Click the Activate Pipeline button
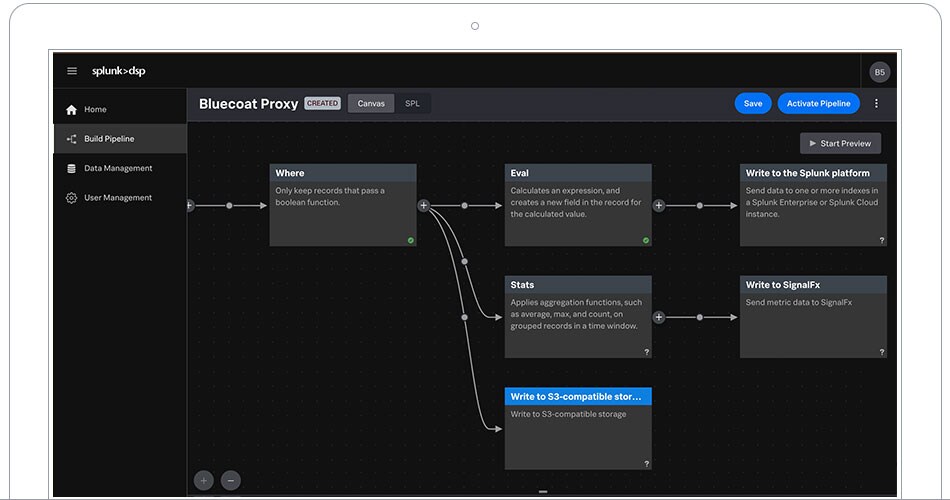The width and height of the screenshot is (950, 500). 819,104
